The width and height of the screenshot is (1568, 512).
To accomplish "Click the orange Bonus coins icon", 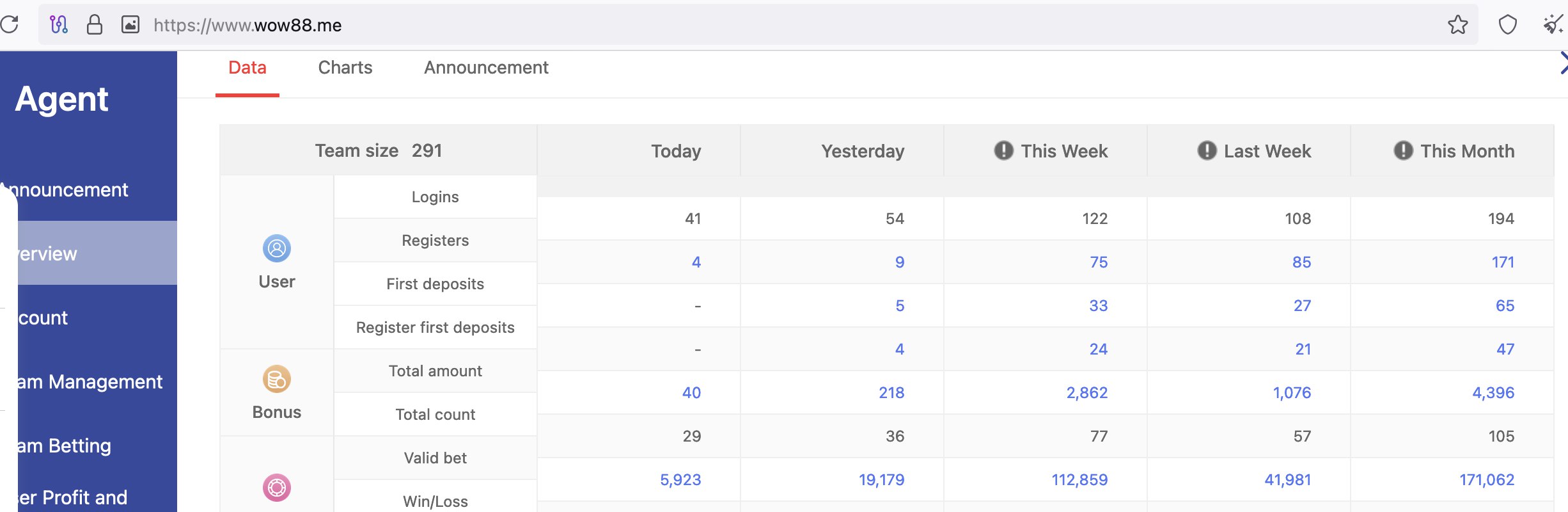I will click(x=276, y=379).
